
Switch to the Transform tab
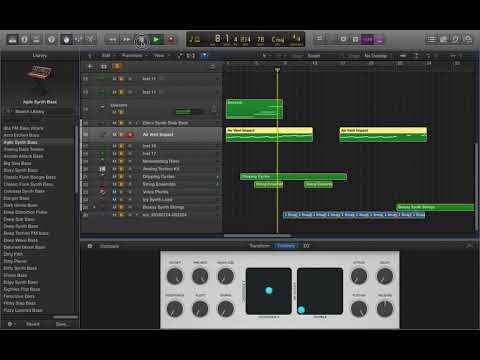(x=259, y=246)
